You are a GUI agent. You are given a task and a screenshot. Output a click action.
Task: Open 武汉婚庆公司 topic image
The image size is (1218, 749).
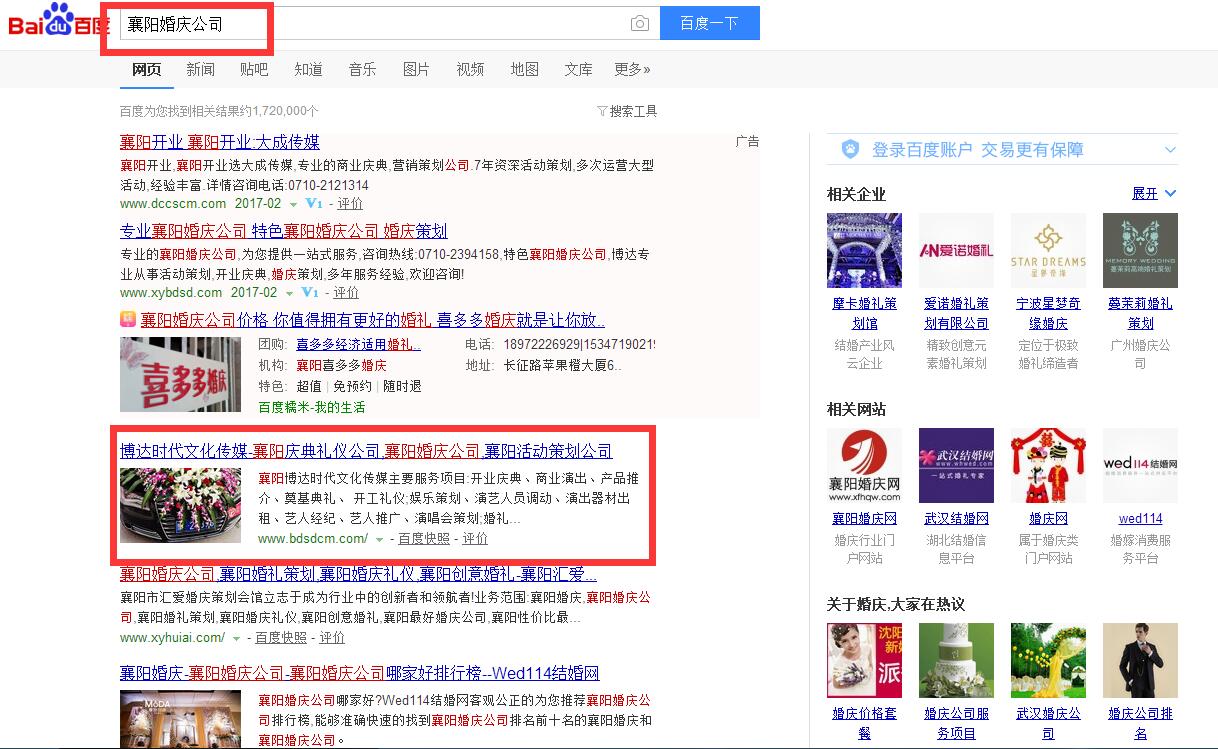[1048, 660]
